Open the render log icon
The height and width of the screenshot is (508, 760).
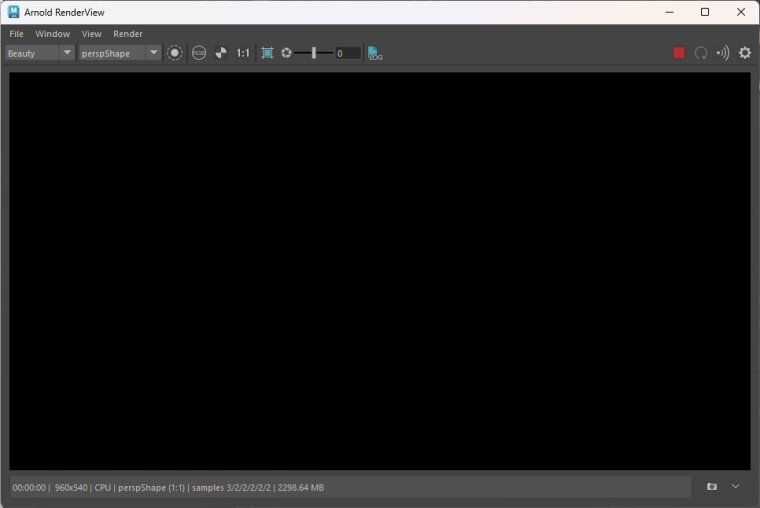[375, 53]
